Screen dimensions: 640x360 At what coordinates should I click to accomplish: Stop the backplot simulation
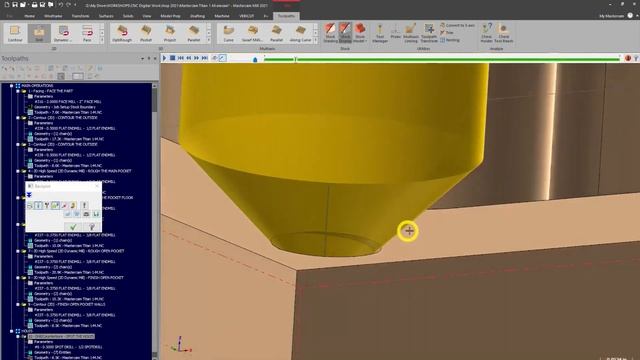[173, 58]
